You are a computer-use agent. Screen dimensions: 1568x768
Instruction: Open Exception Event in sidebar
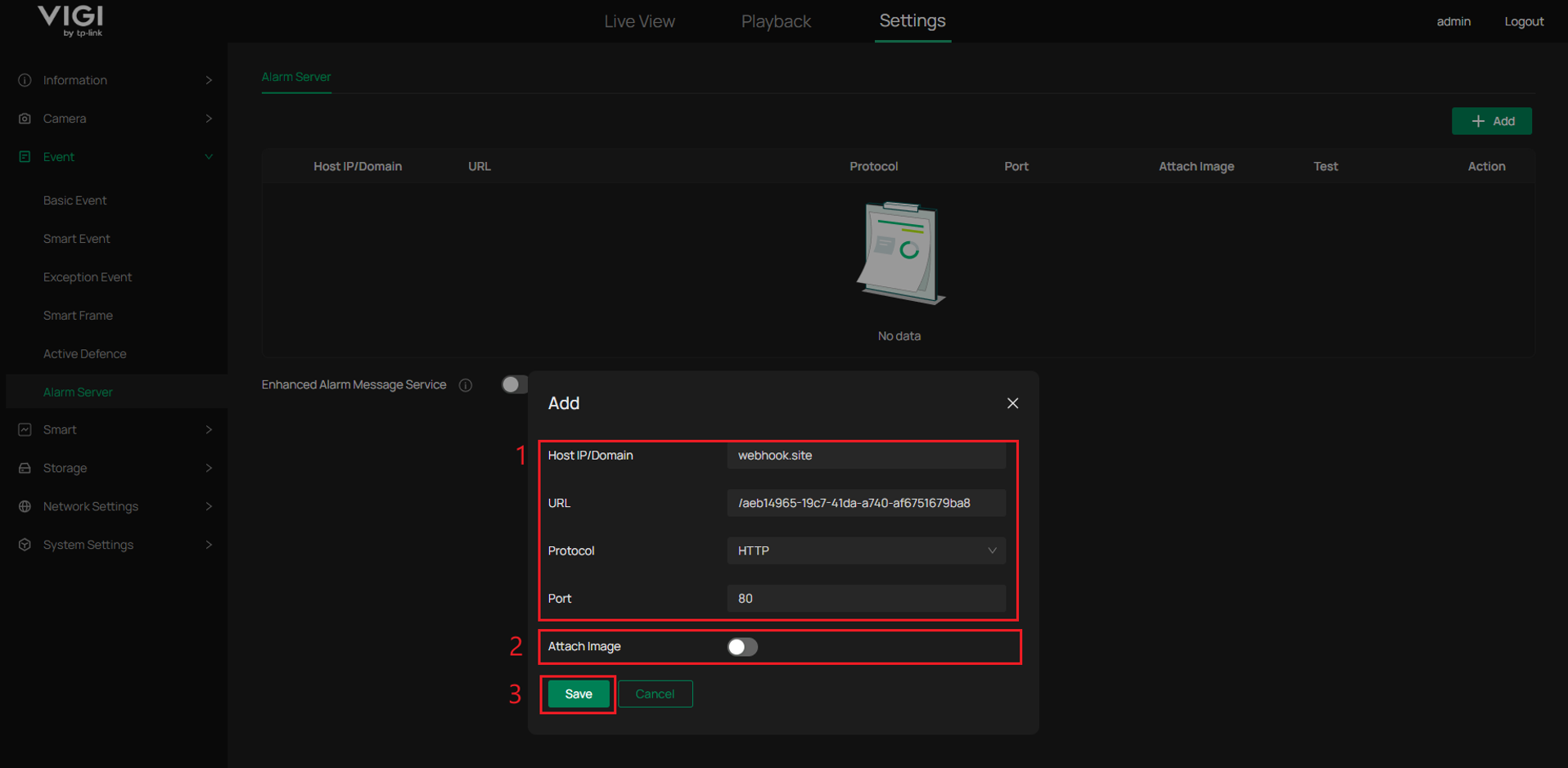[88, 277]
